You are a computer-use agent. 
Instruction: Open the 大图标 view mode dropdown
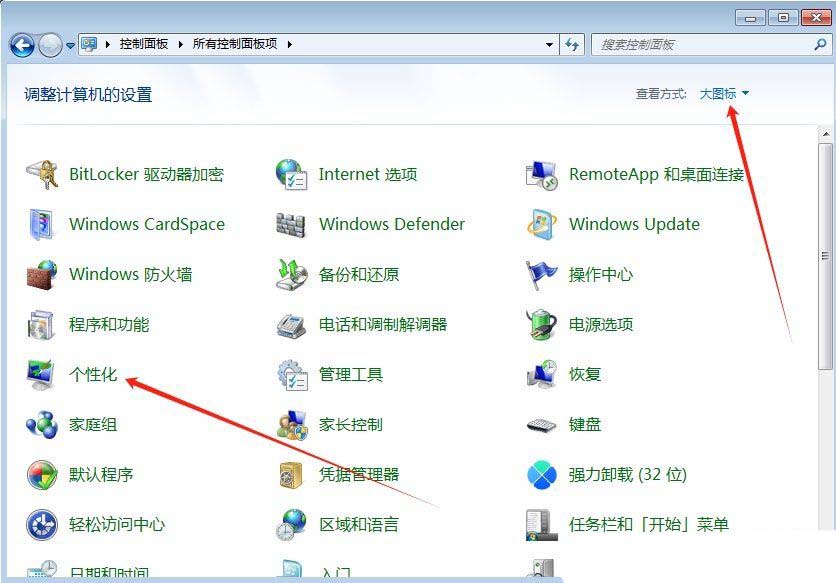tap(724, 94)
